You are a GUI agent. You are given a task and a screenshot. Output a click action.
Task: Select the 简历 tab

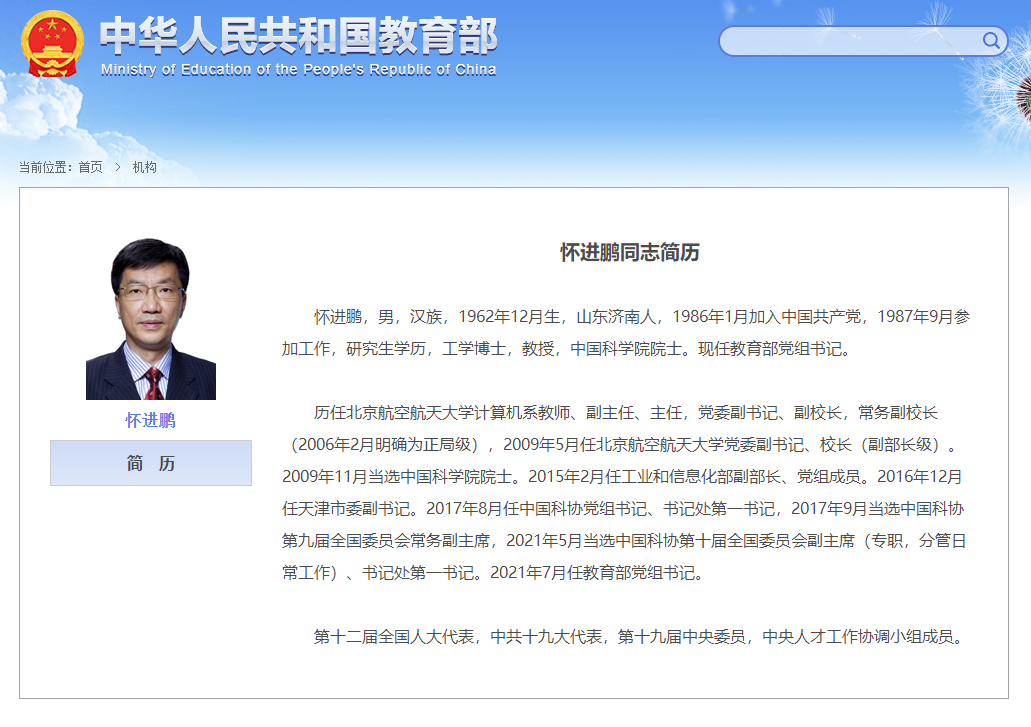(x=150, y=464)
